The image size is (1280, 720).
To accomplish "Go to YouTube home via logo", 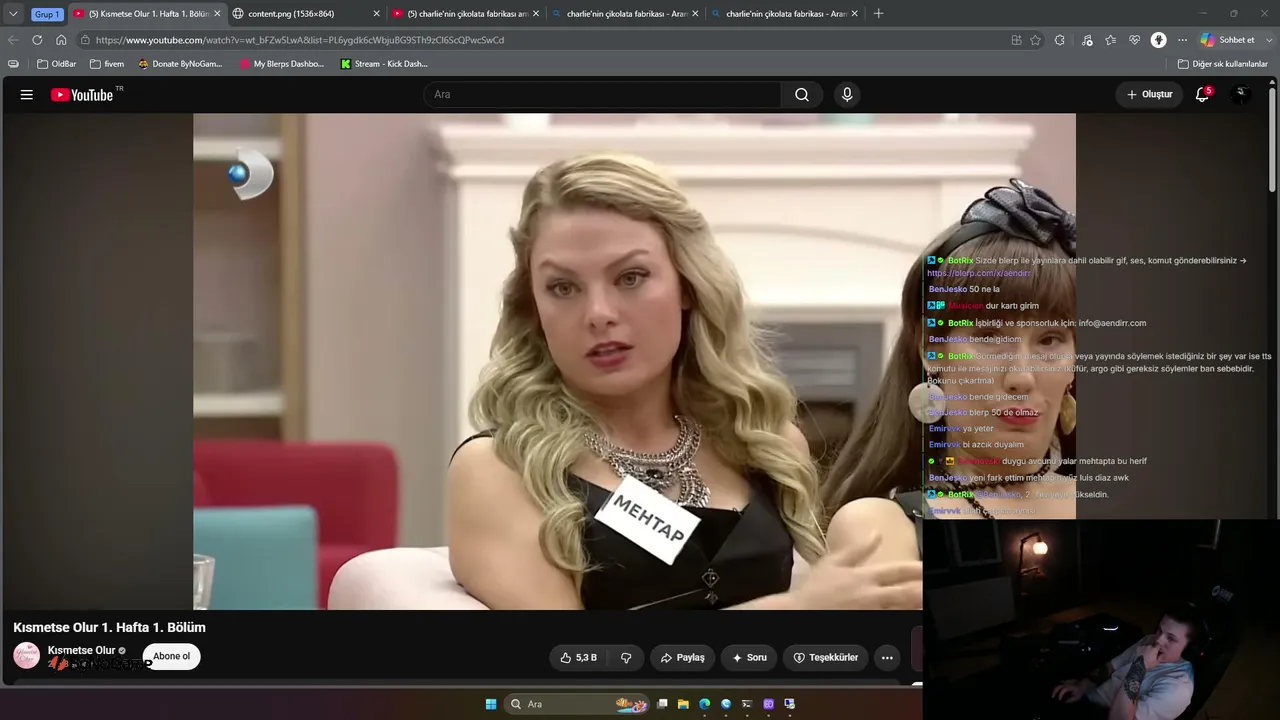I will pos(82,95).
